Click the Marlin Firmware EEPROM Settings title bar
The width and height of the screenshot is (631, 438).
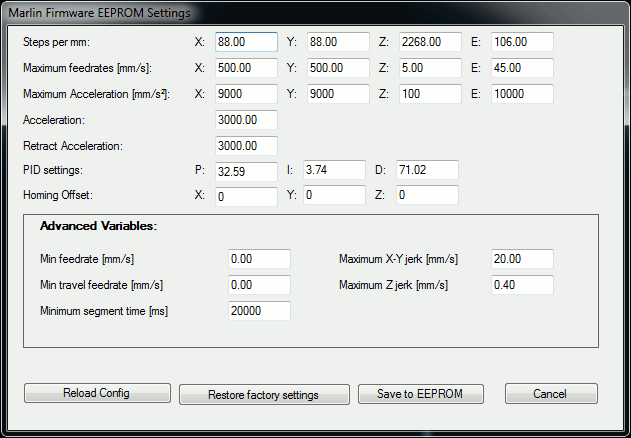point(316,12)
